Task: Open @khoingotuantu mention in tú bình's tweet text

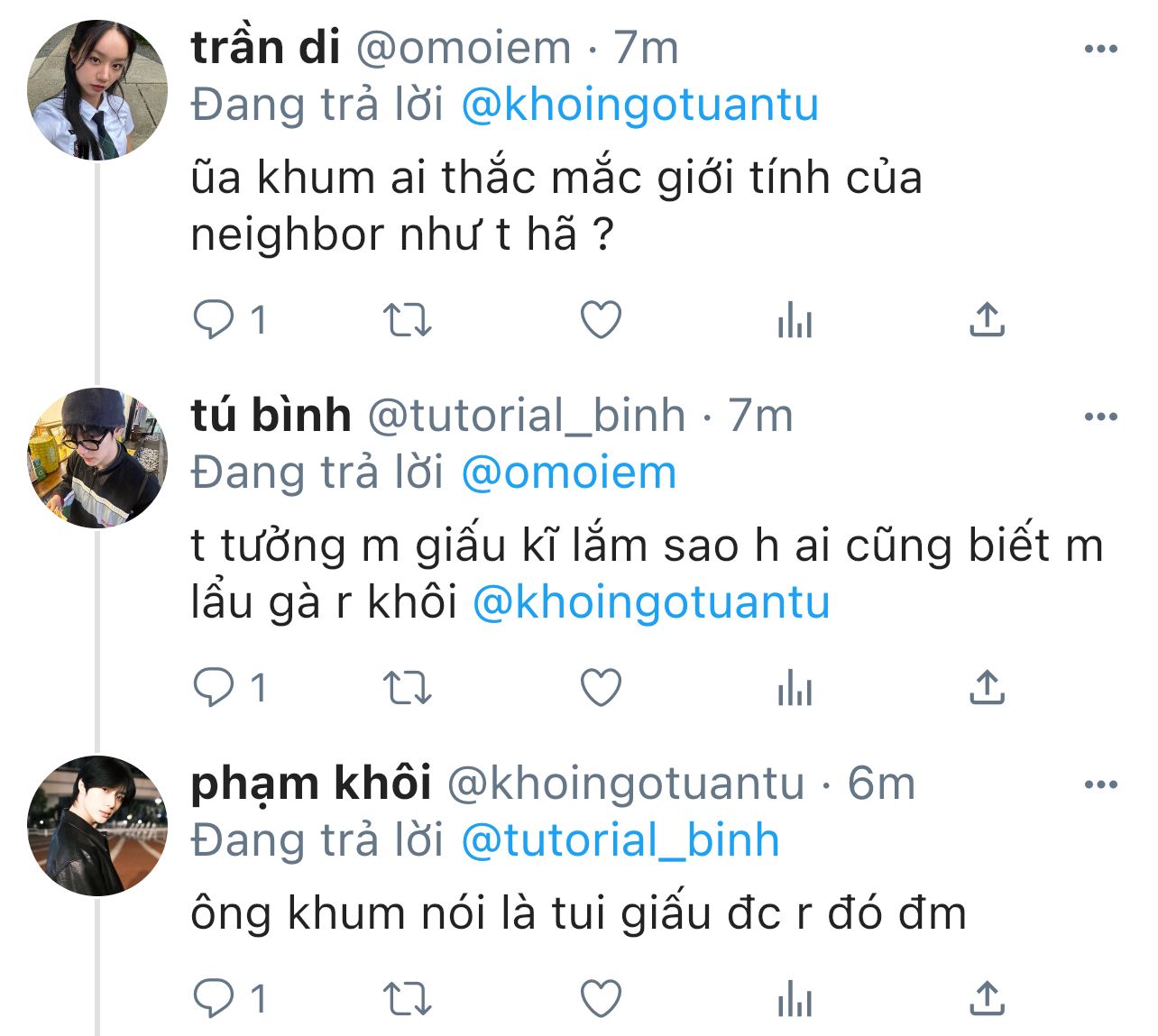Action: pos(651,603)
